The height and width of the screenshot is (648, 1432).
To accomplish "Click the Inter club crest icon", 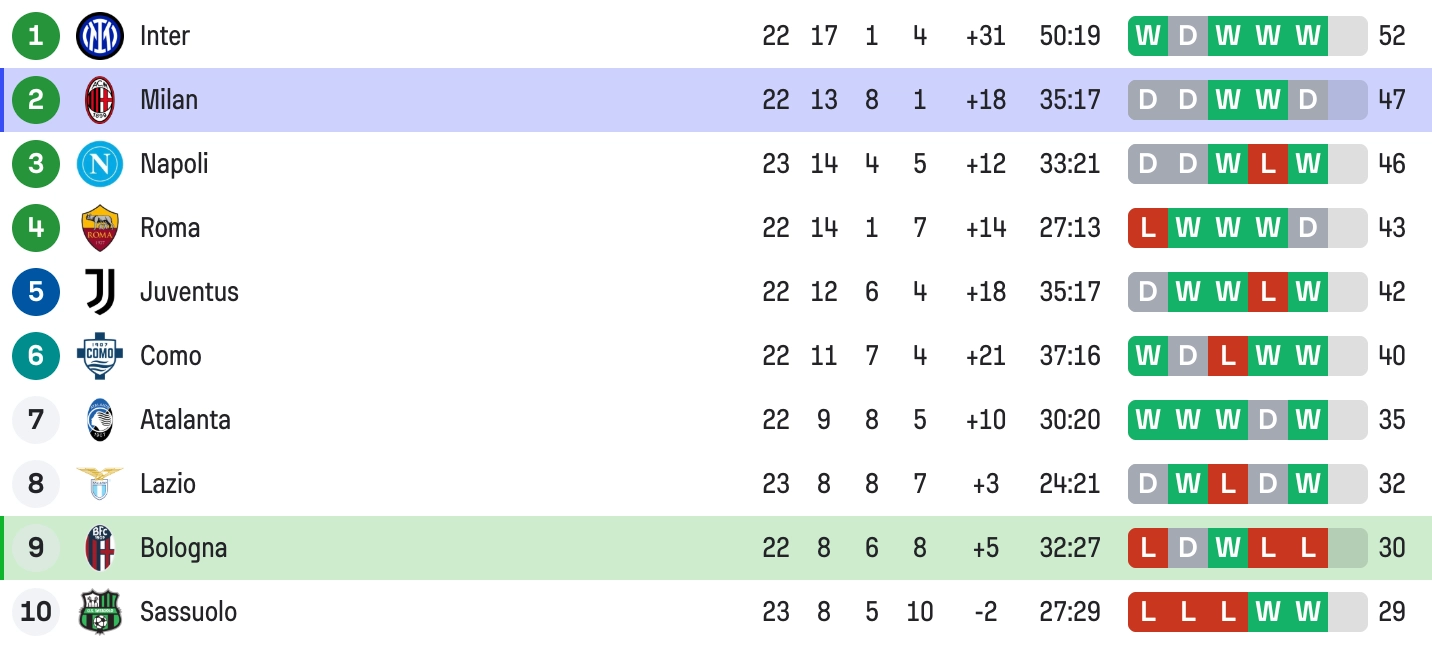I will click(100, 36).
